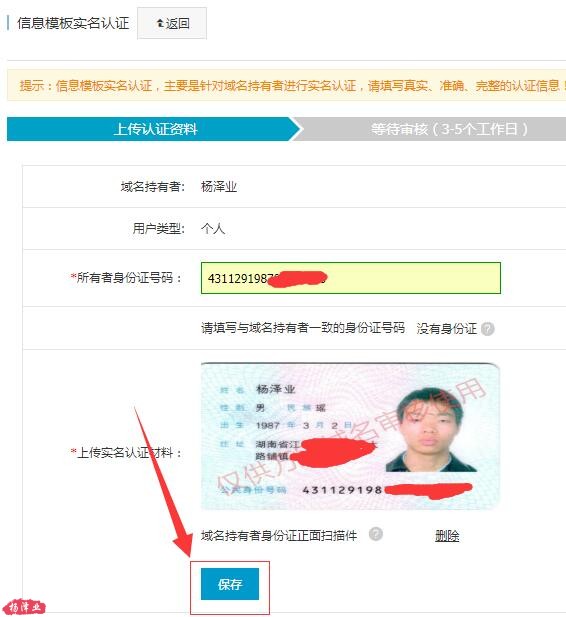The image size is (566, 617).
Task: Open the uploaded ID card thumbnail
Action: [x=350, y=436]
